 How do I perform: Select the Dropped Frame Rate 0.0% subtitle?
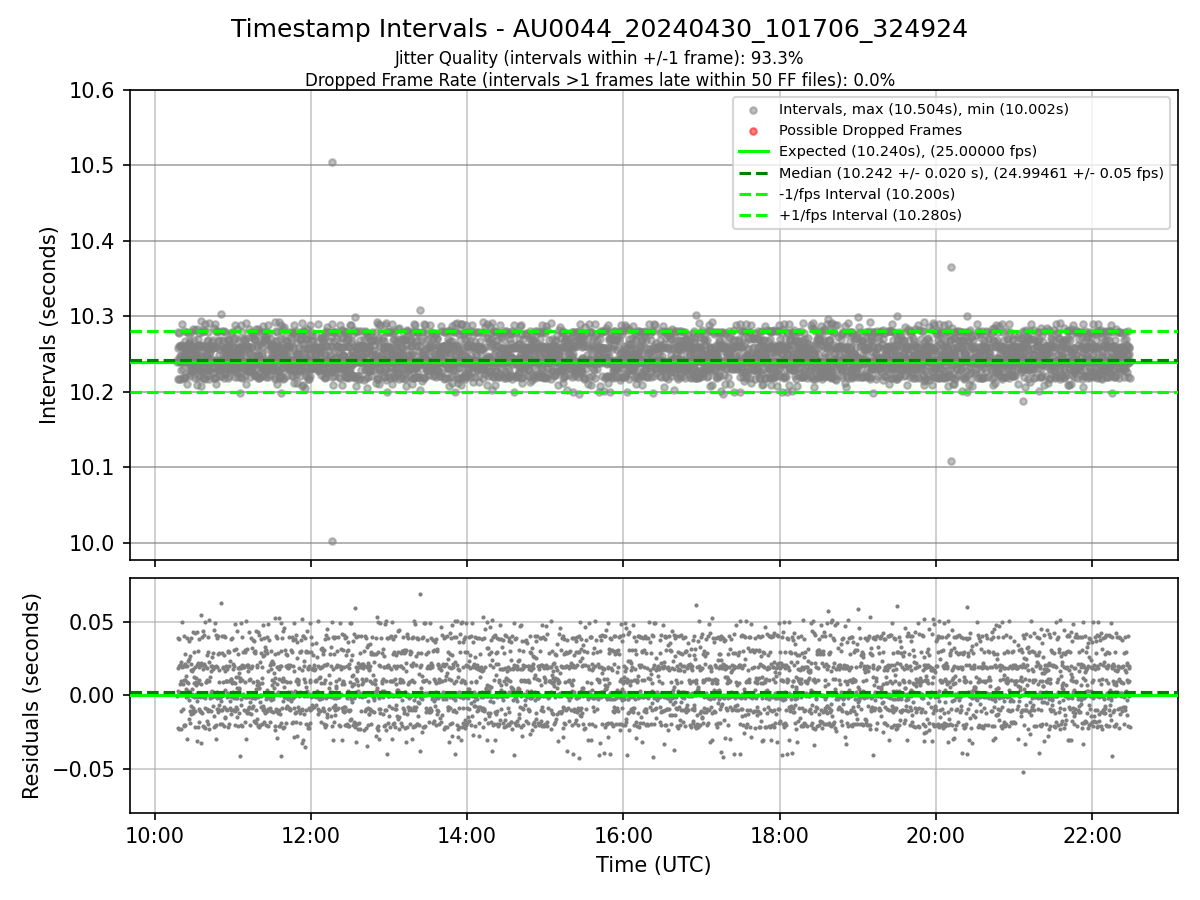tap(600, 80)
